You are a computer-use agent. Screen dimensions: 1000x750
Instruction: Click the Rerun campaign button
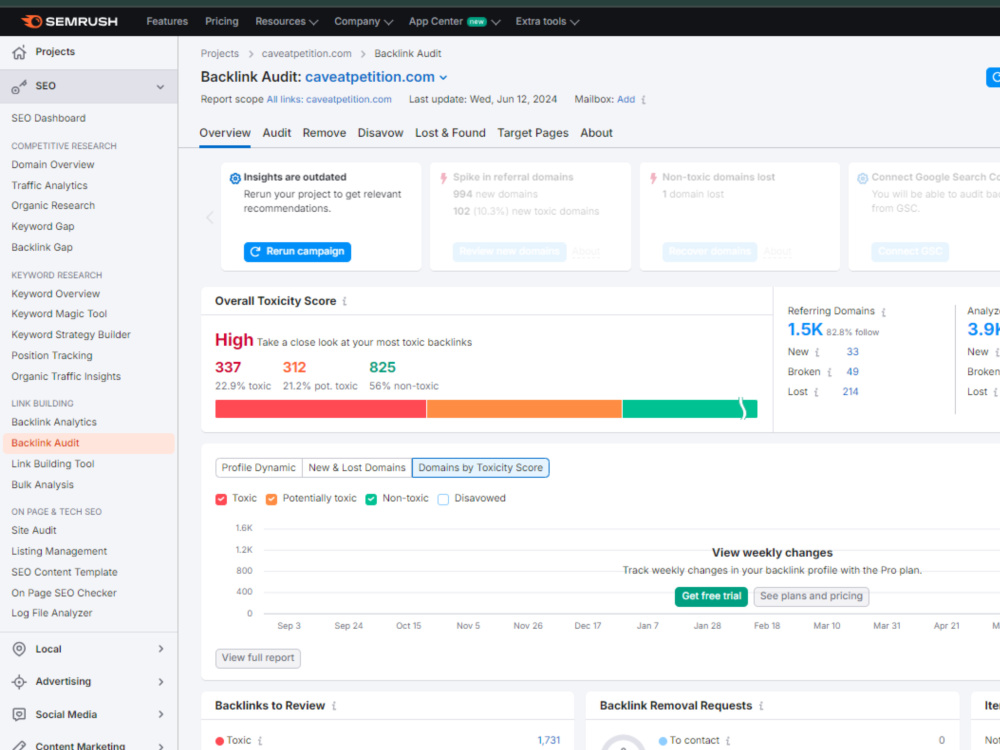click(x=297, y=251)
